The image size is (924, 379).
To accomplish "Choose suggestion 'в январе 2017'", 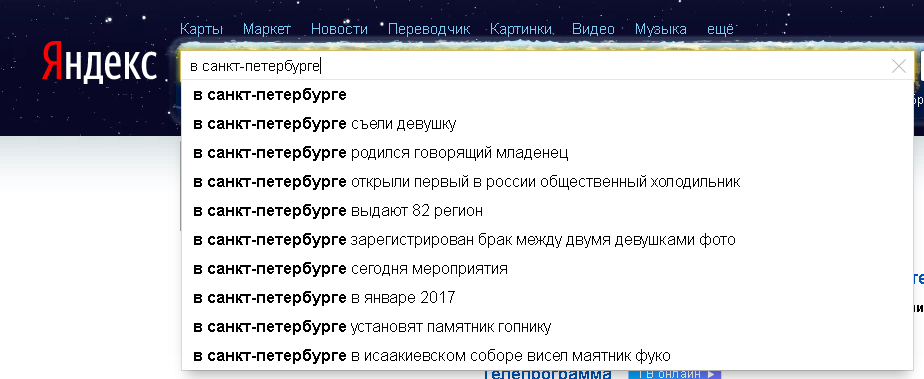I will [547, 298].
